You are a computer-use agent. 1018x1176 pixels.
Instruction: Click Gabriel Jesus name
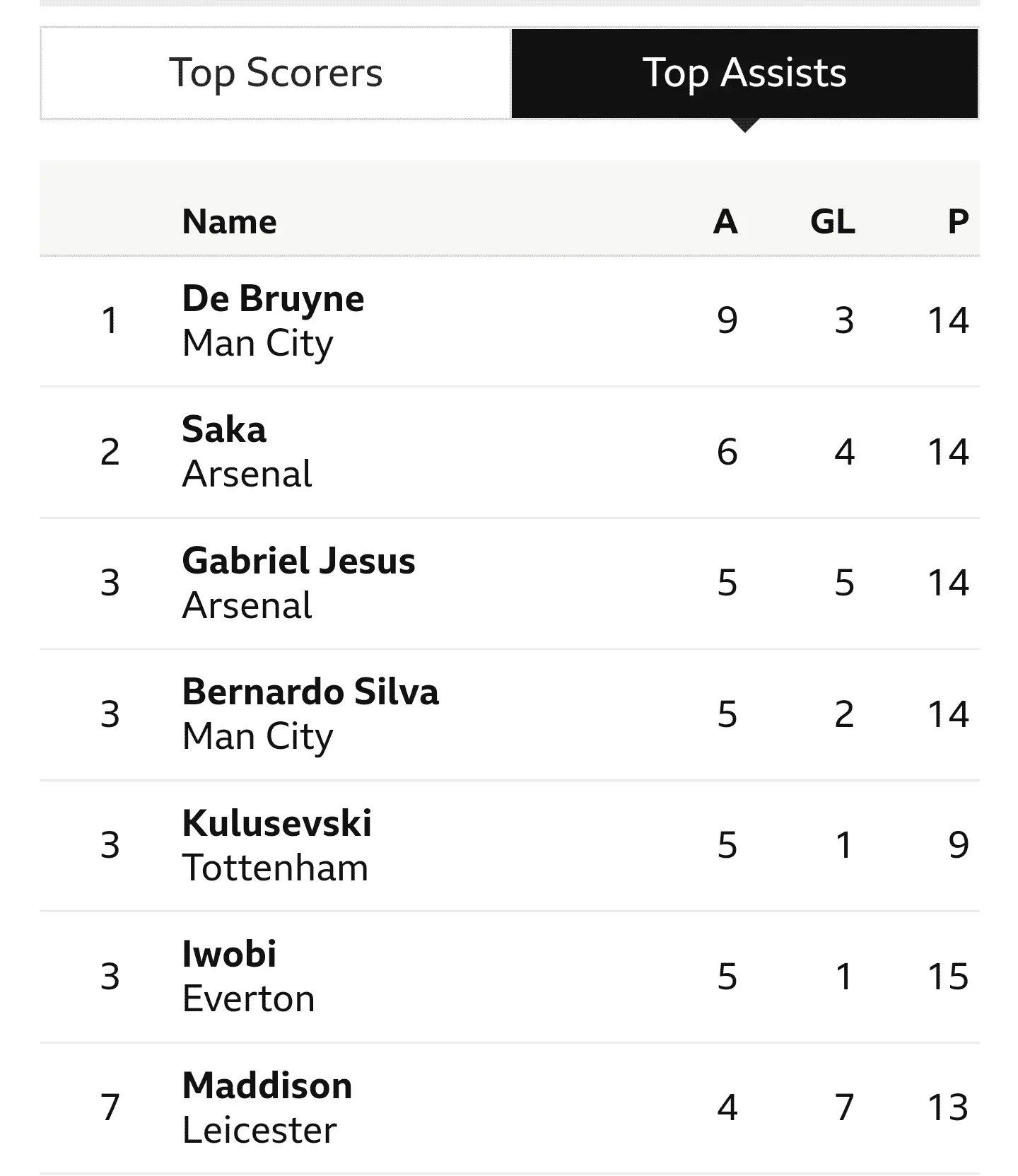(x=298, y=561)
